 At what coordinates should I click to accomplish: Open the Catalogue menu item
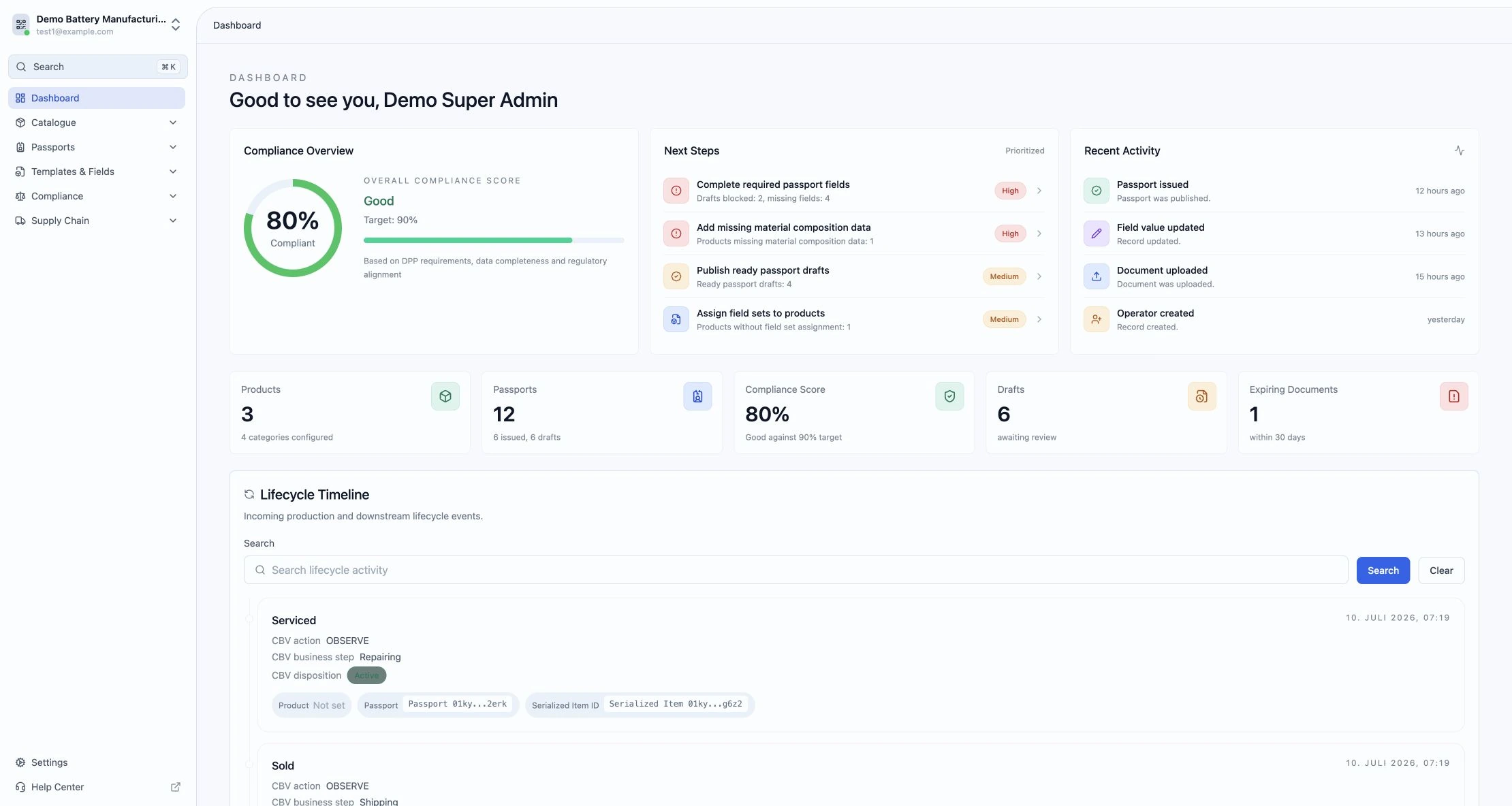[97, 123]
